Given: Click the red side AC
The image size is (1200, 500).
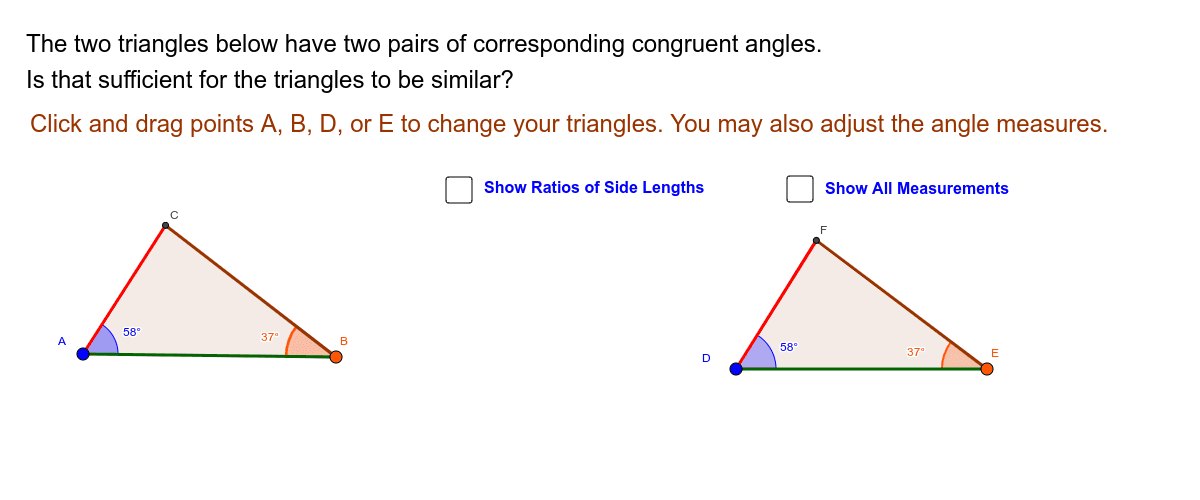Looking at the screenshot, I should click(x=125, y=290).
